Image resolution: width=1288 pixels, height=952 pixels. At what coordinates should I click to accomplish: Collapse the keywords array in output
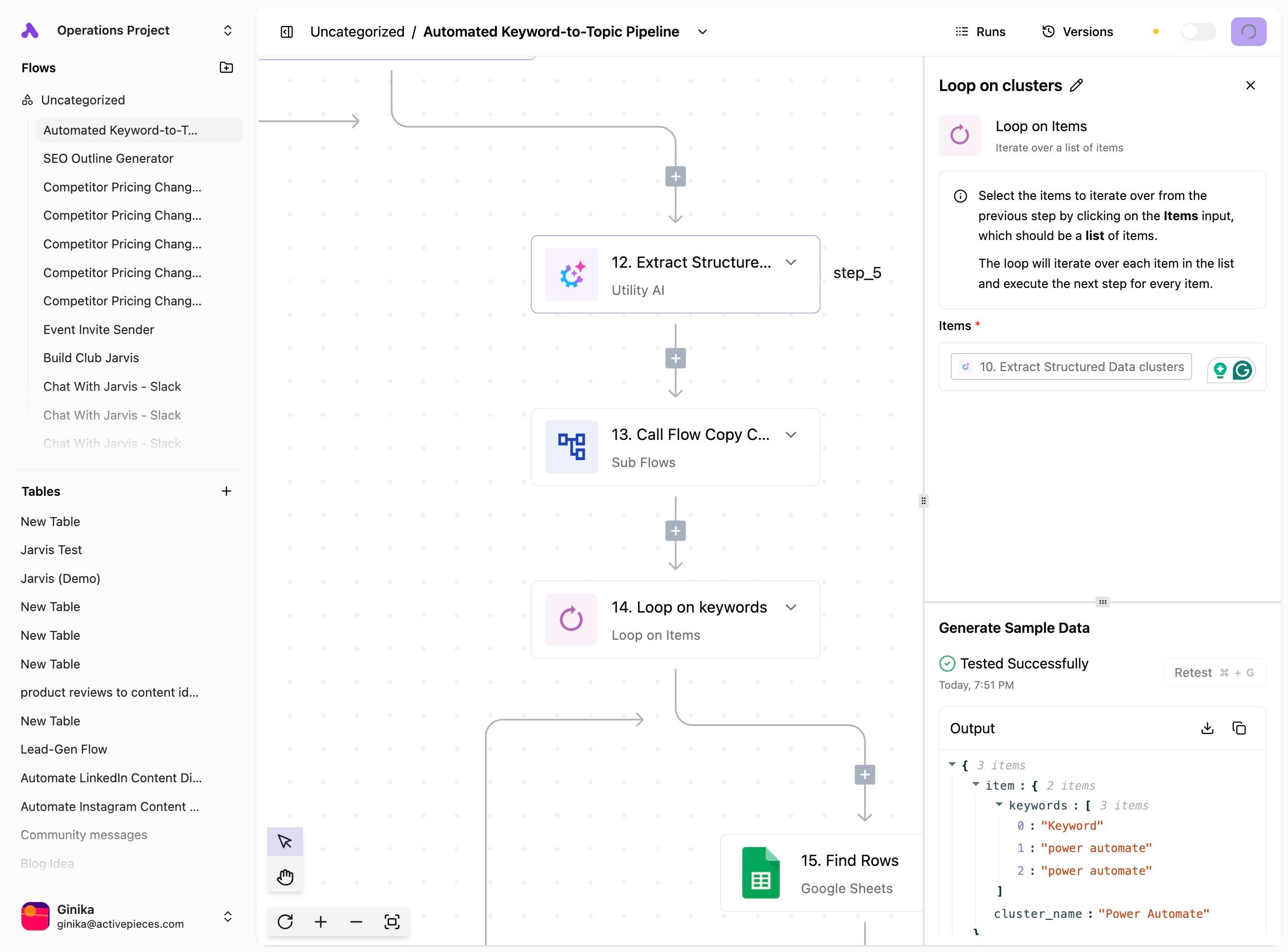(999, 805)
